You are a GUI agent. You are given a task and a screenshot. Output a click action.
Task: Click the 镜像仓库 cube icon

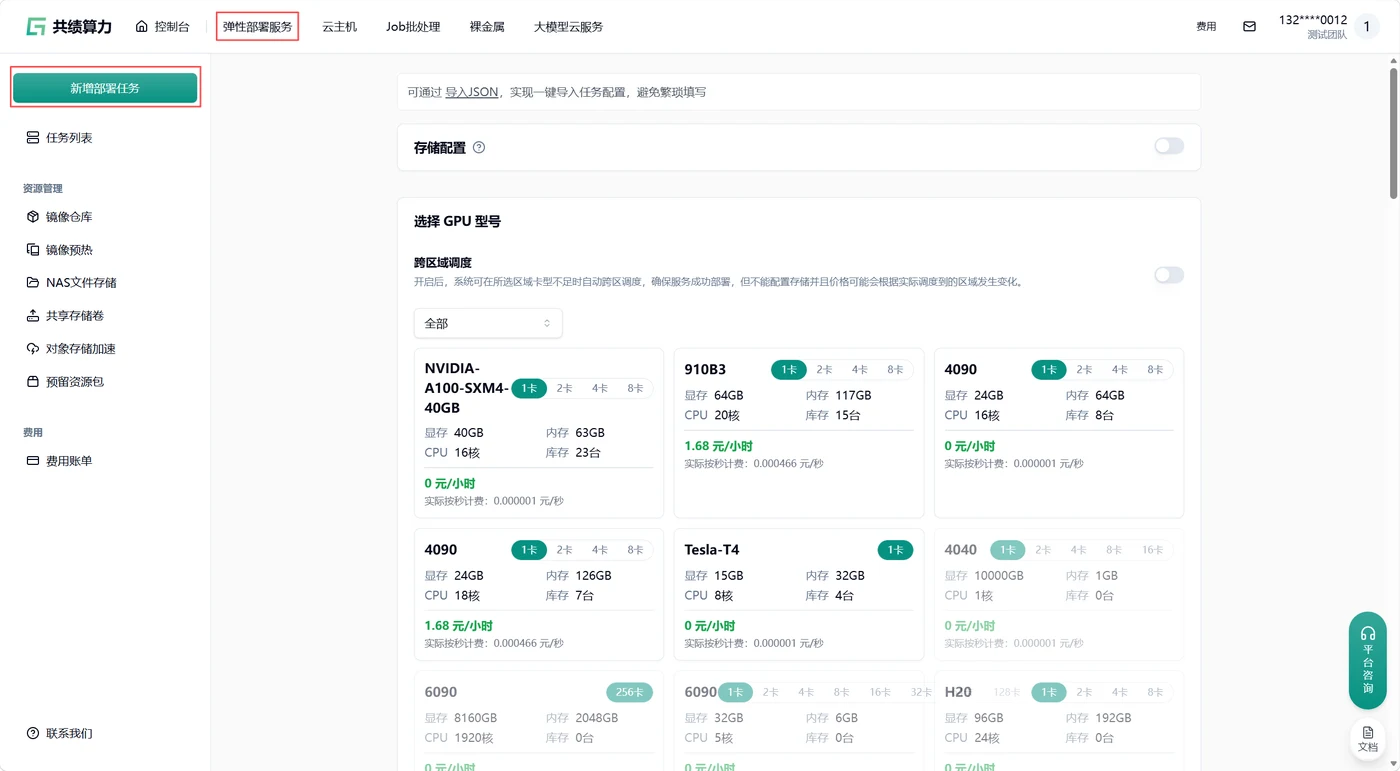pos(33,217)
